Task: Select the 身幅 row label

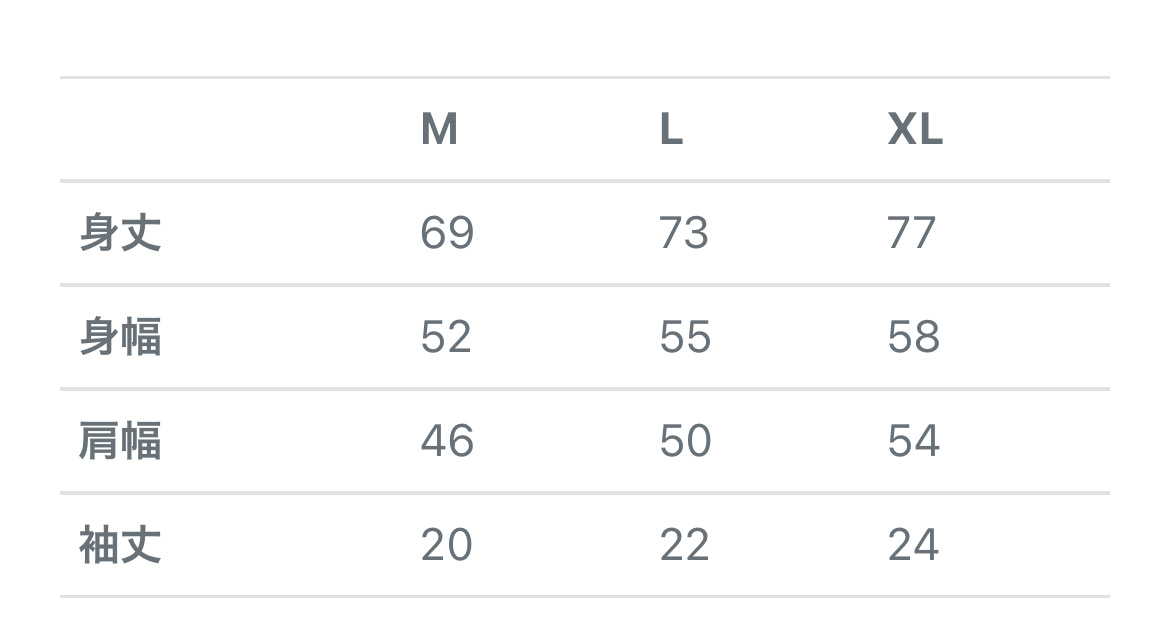Action: click(x=120, y=338)
